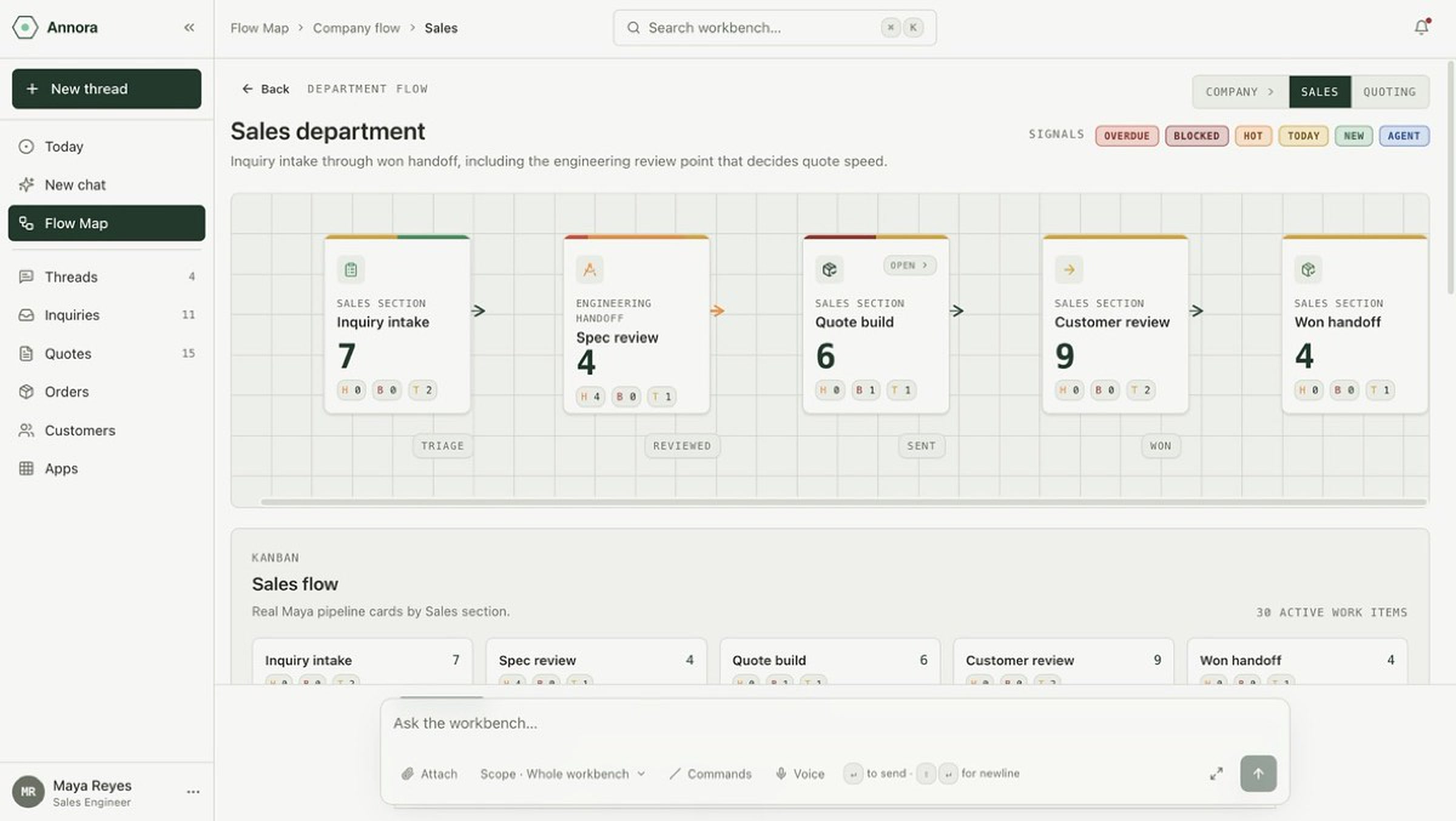
Task: Click the Apps grid icon
Action: tap(26, 468)
